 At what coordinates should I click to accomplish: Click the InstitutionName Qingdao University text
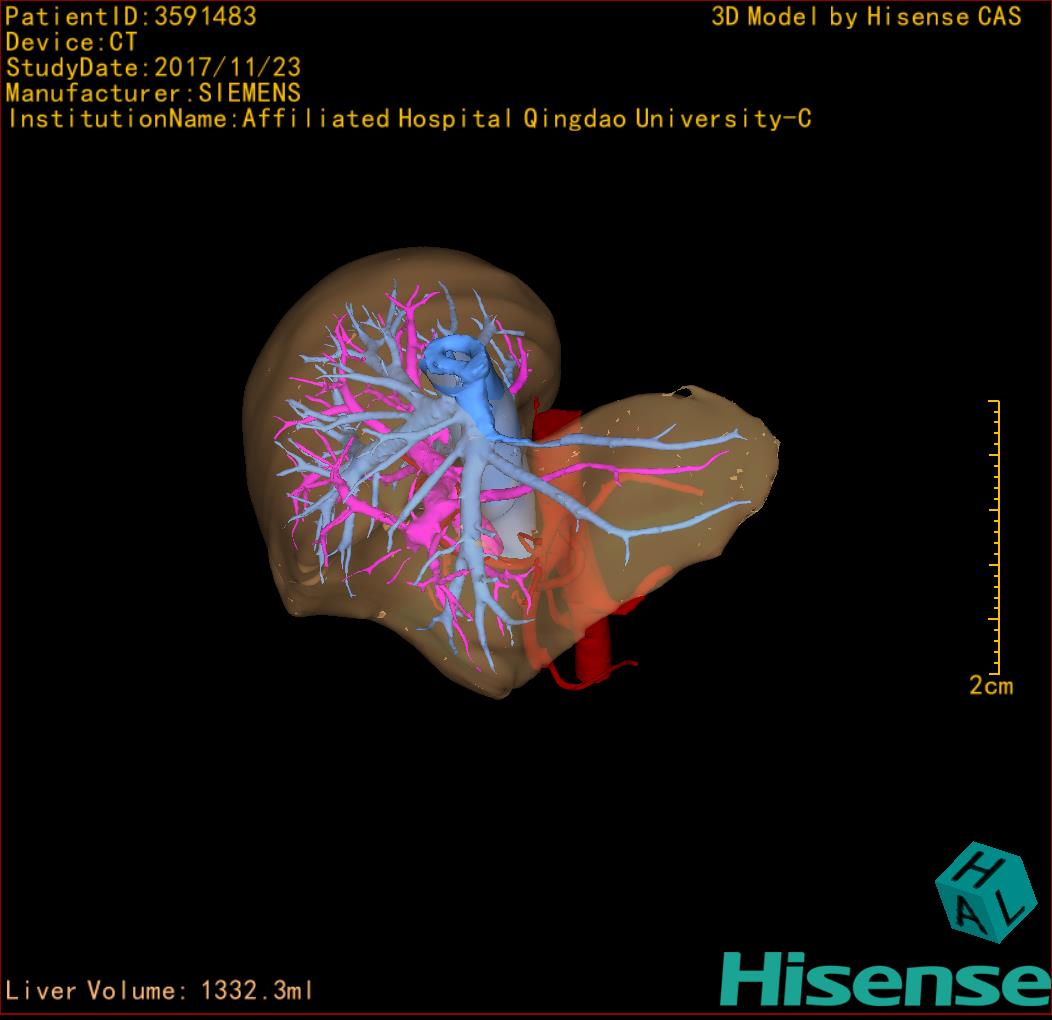coord(410,119)
